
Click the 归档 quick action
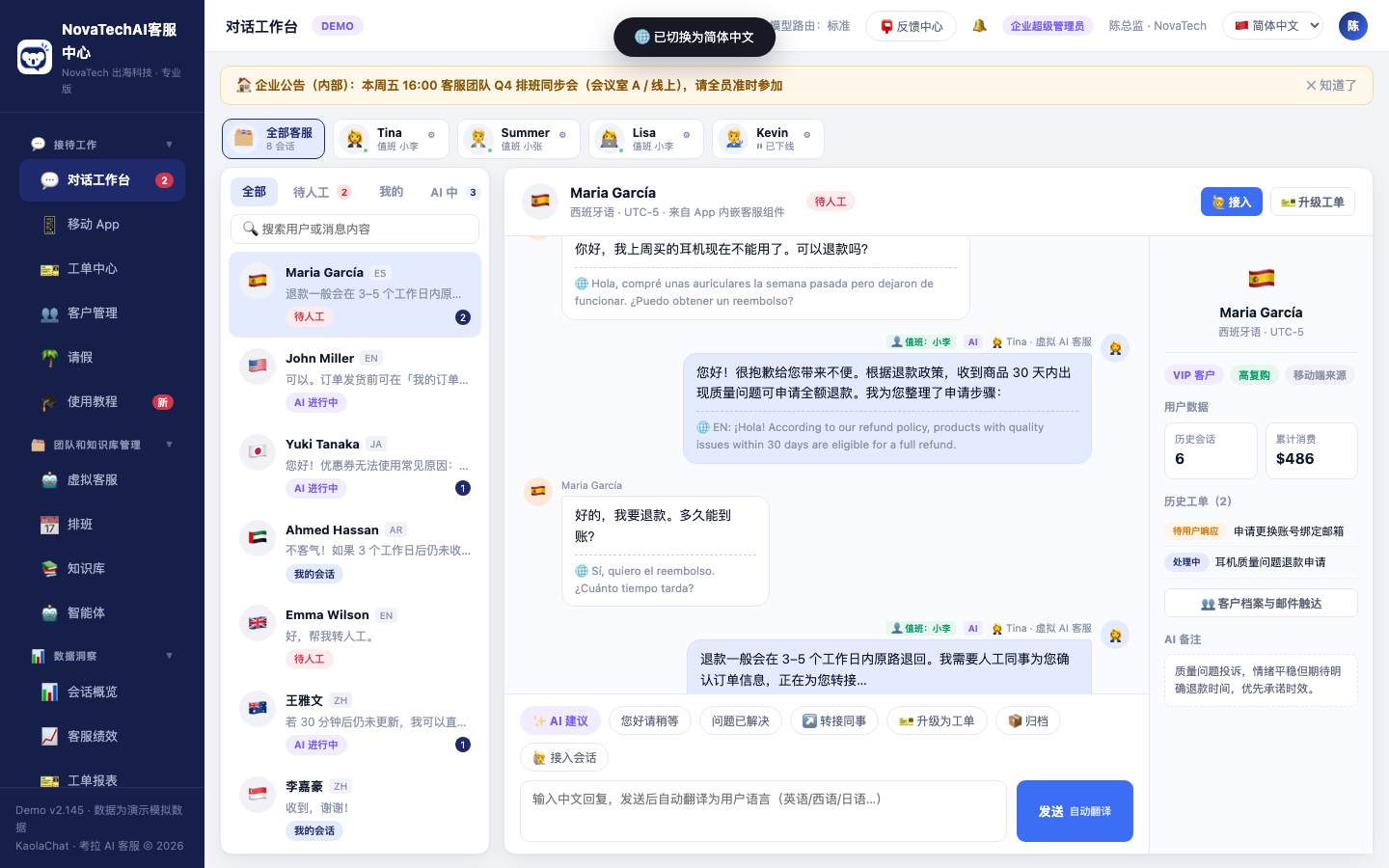pos(1028,720)
